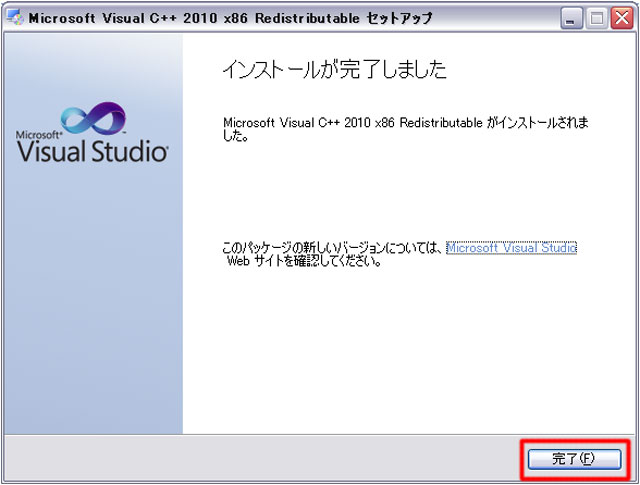The width and height of the screenshot is (640, 485).
Task: Click the text Web サイトを確認してください
Action: point(304,261)
